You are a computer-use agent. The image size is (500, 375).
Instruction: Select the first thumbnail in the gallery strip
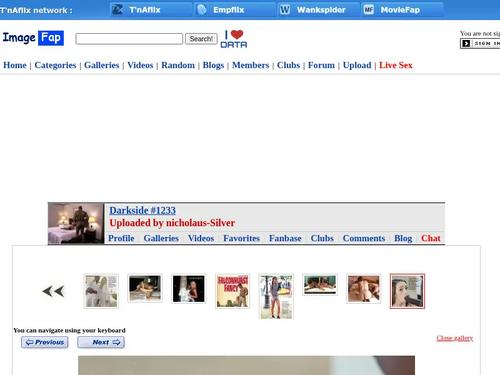click(x=101, y=291)
